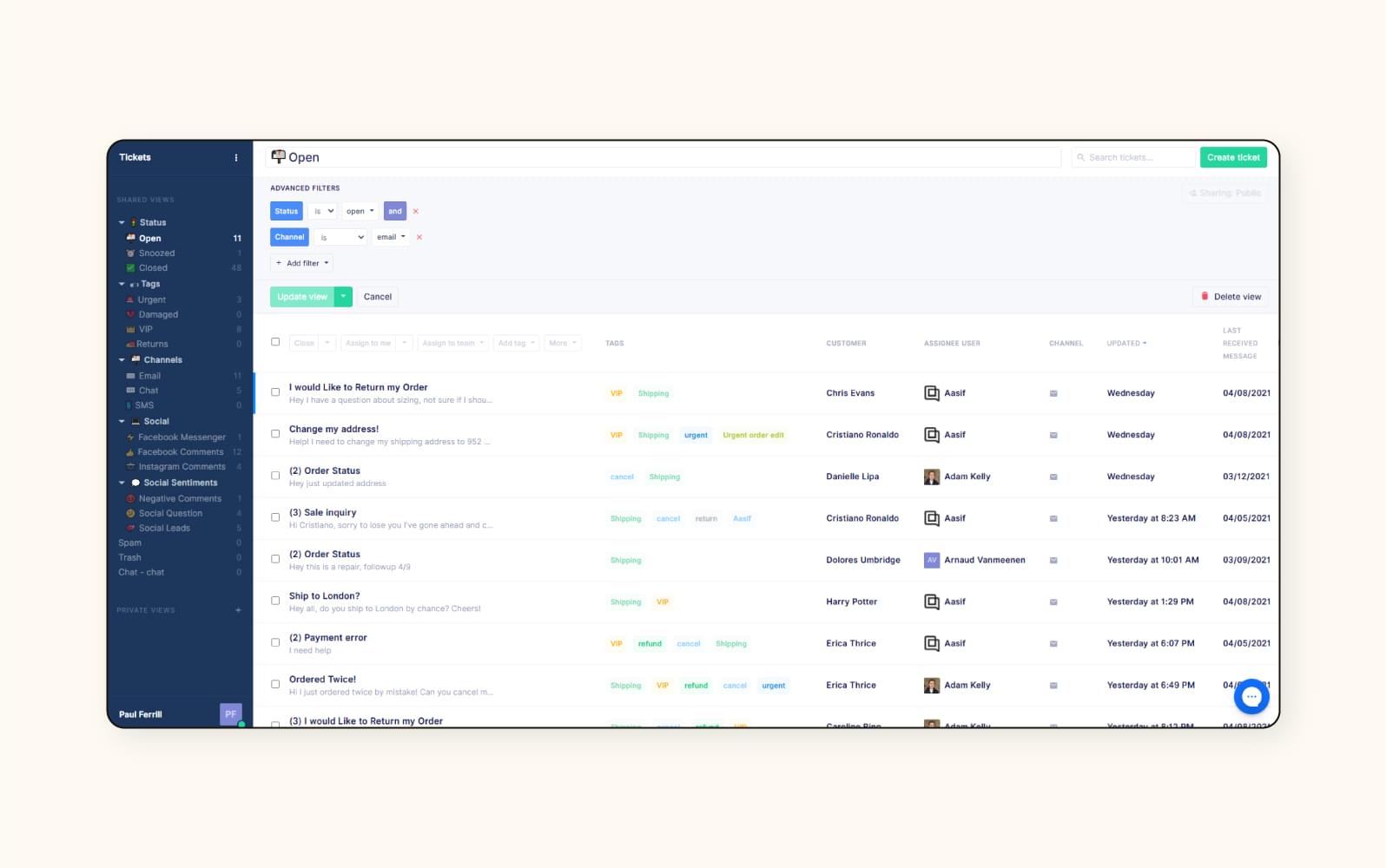Open the Channel 'is' operator dropdown
This screenshot has width=1386, height=868.
point(341,237)
